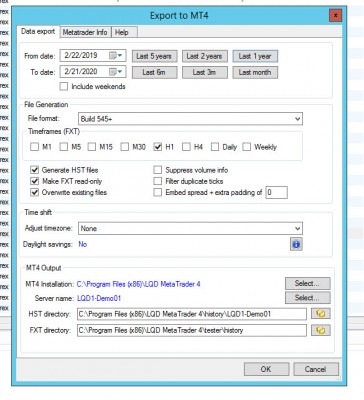
Task: Click Select for Server name
Action: tap(308, 298)
